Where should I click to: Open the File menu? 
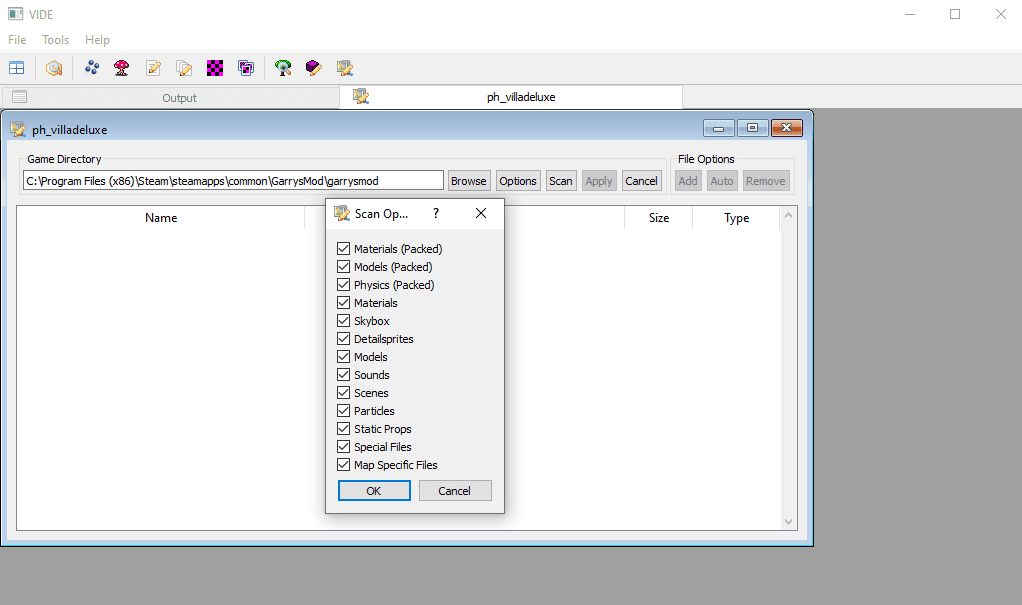click(x=17, y=40)
